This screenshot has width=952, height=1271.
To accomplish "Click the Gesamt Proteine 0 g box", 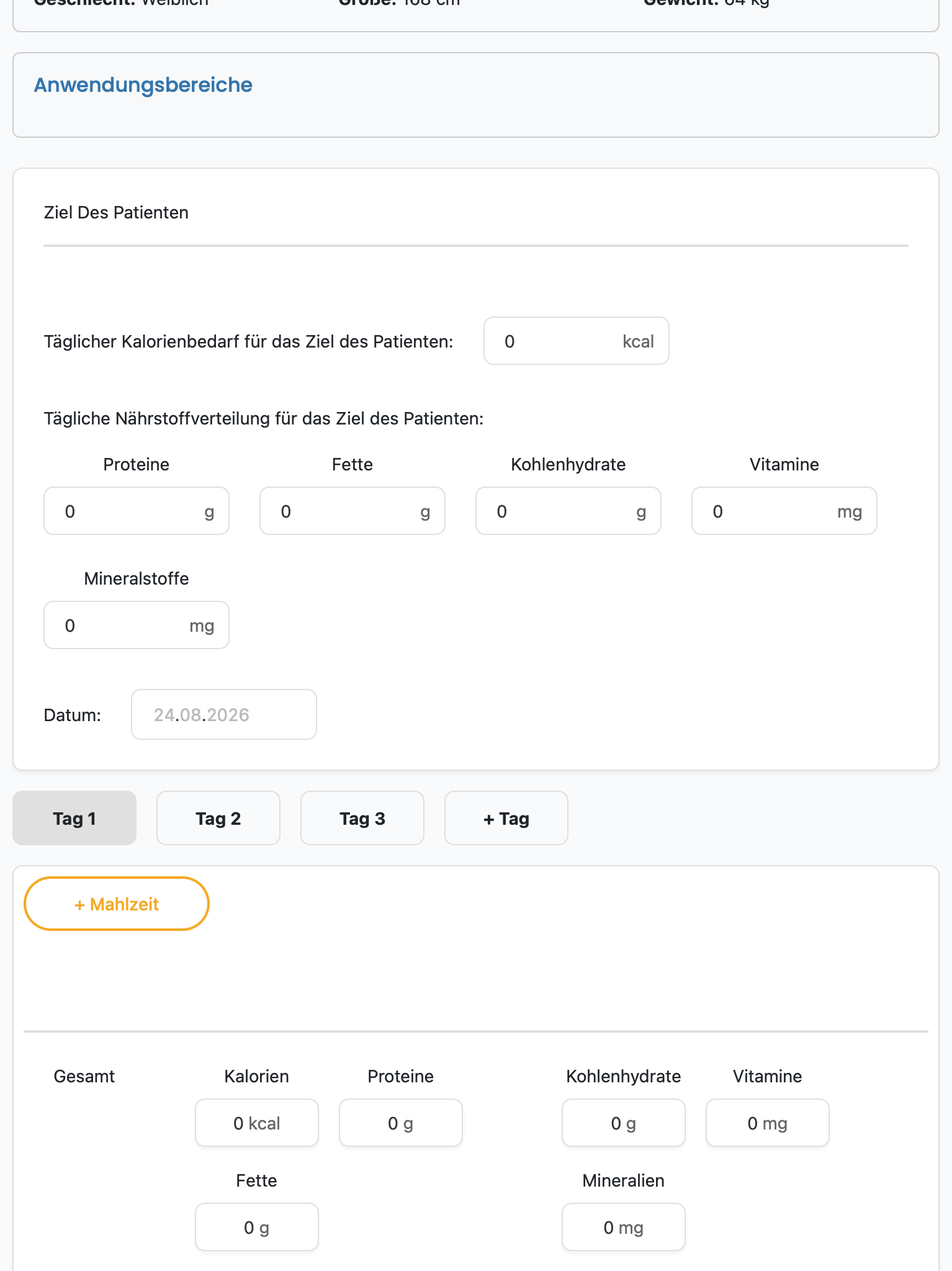I will coord(401,1123).
